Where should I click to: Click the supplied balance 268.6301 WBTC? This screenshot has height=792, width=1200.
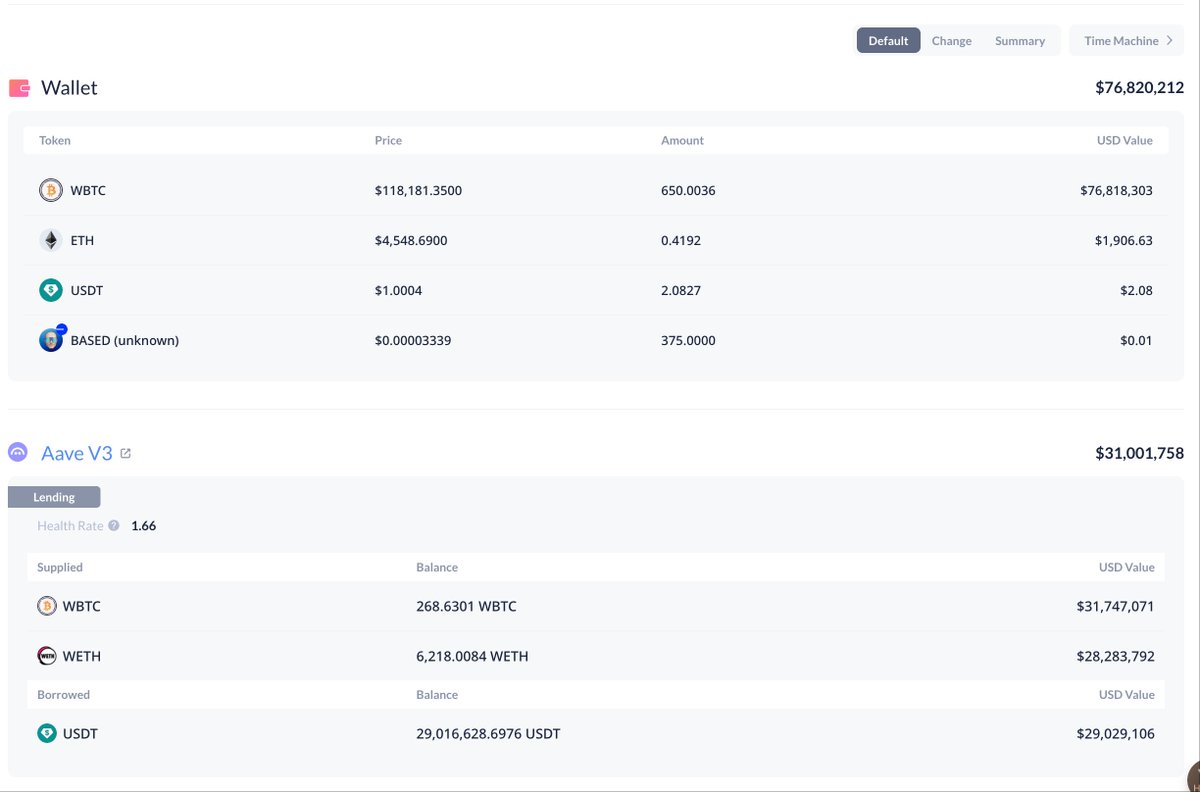(466, 606)
